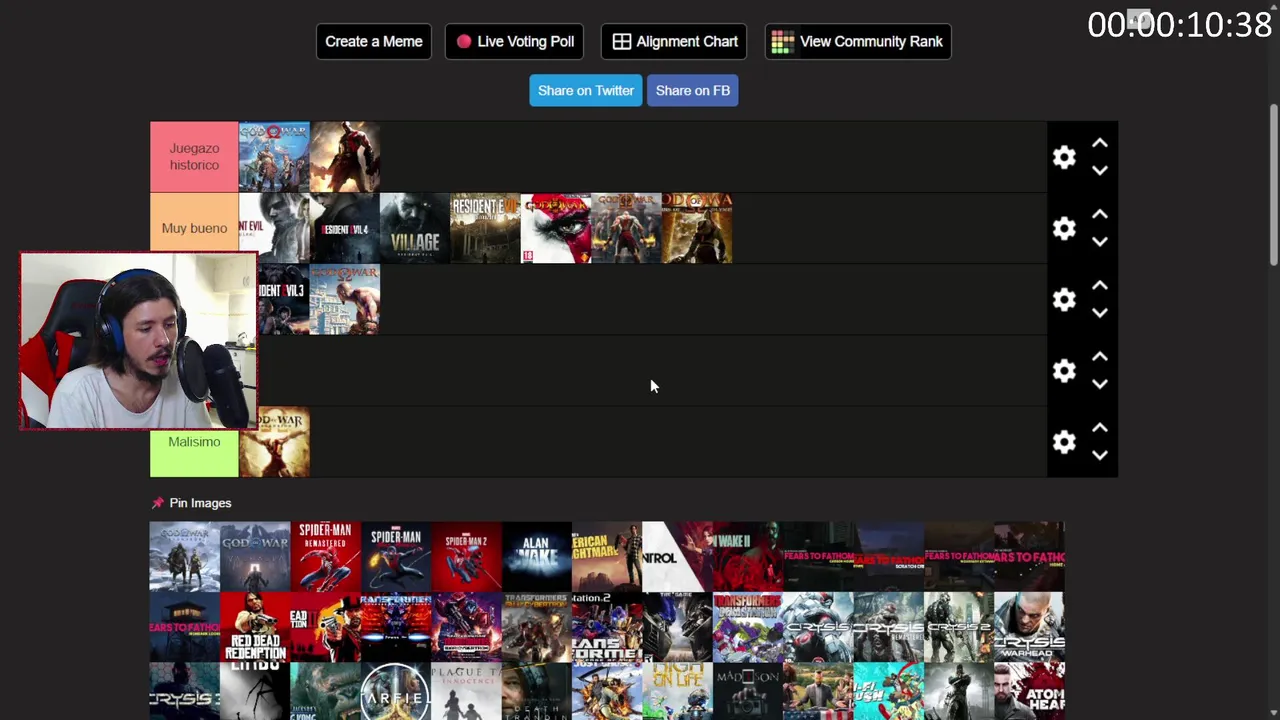This screenshot has width=1280, height=720.
Task: Select dark Resident Evil 4 cover
Action: (x=345, y=228)
